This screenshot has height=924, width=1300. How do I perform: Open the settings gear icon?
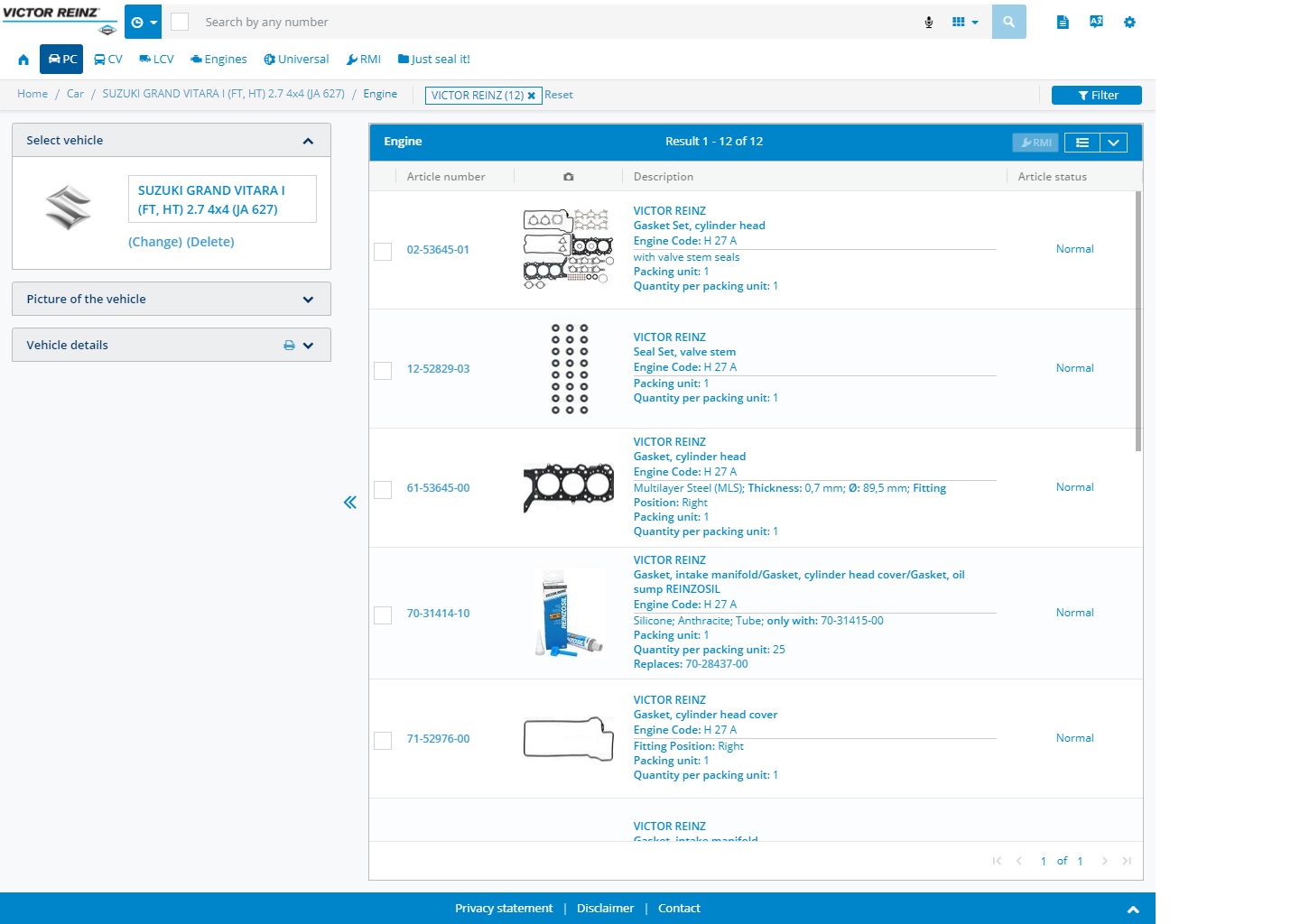tap(1129, 23)
